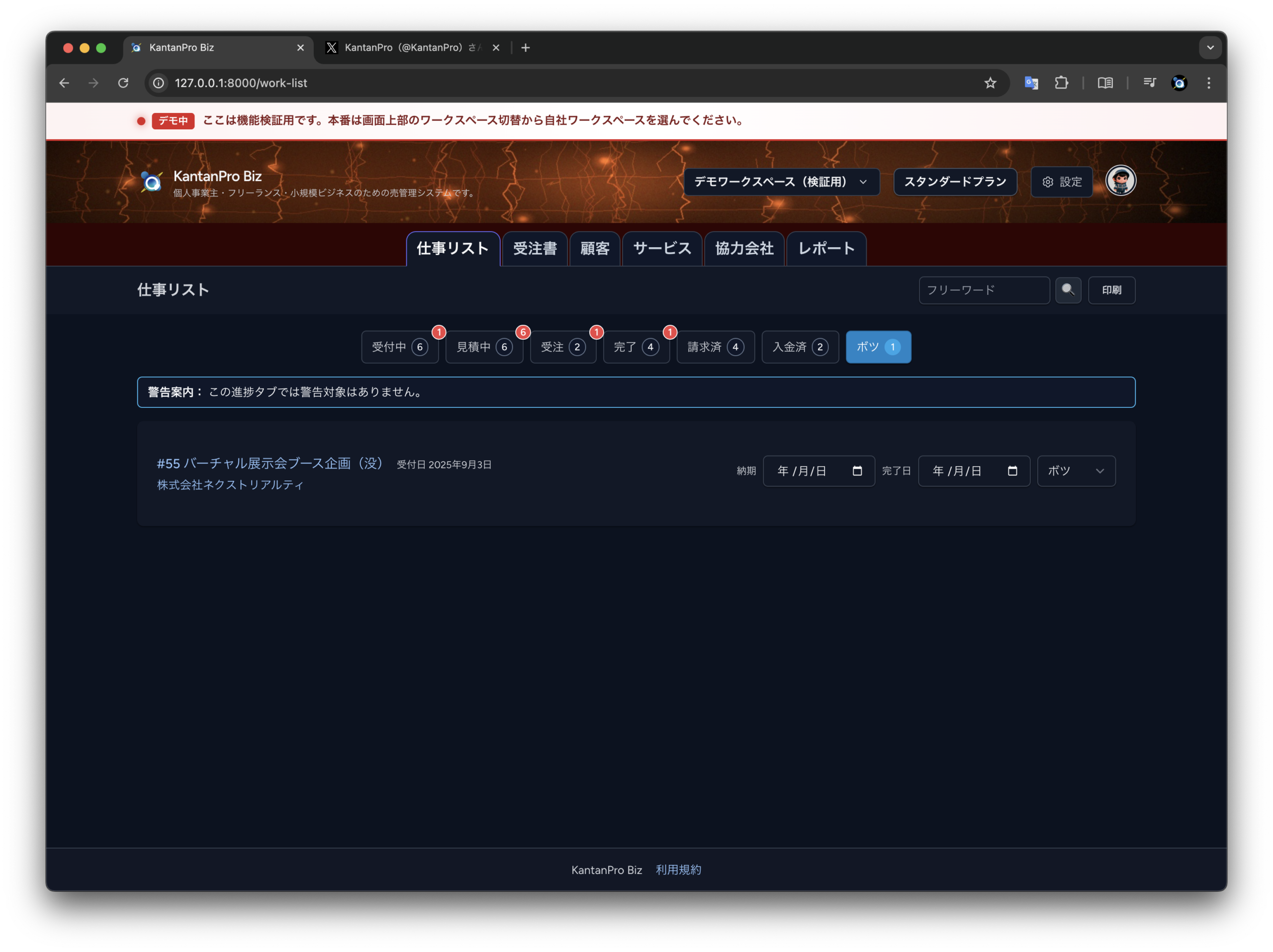Focus the フリーワード search field
The height and width of the screenshot is (952, 1273).
point(984,290)
